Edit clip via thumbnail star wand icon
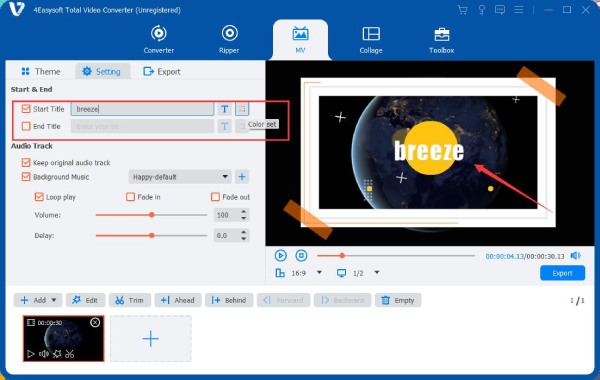This screenshot has height=380, width=600. 57,354
